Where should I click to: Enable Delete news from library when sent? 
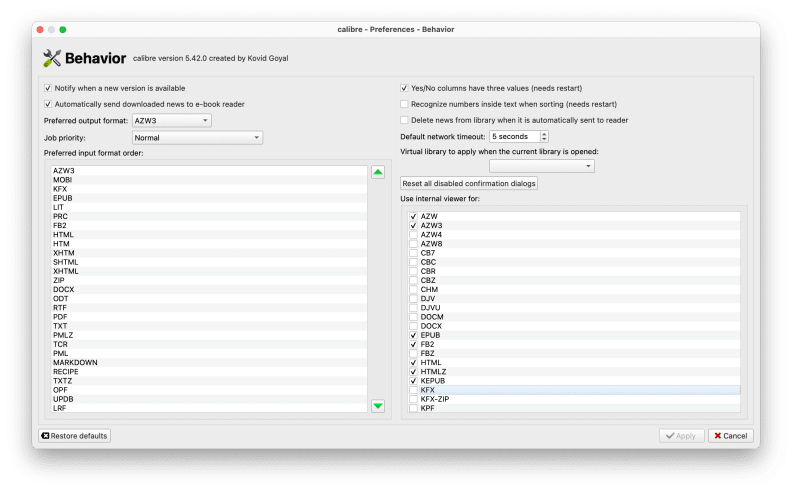pyautogui.click(x=404, y=120)
